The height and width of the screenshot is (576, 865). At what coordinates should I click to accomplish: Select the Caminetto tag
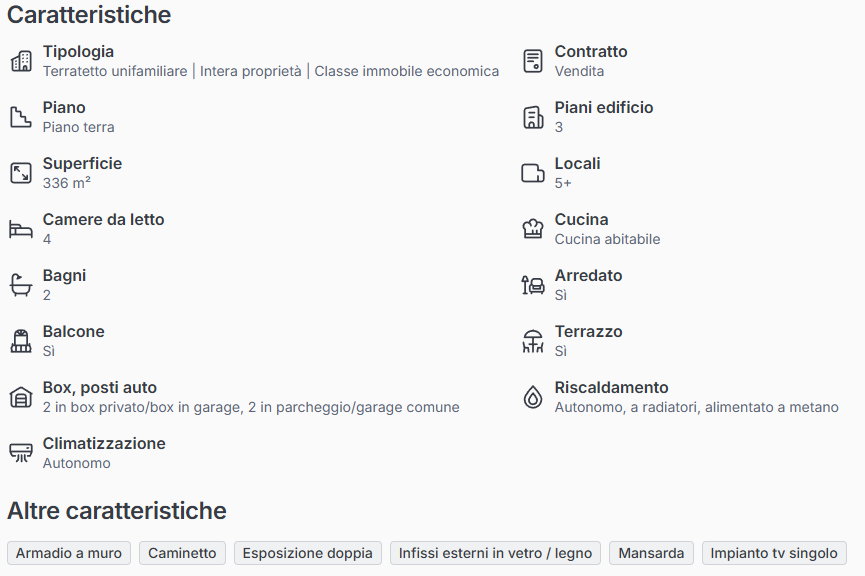(x=183, y=553)
